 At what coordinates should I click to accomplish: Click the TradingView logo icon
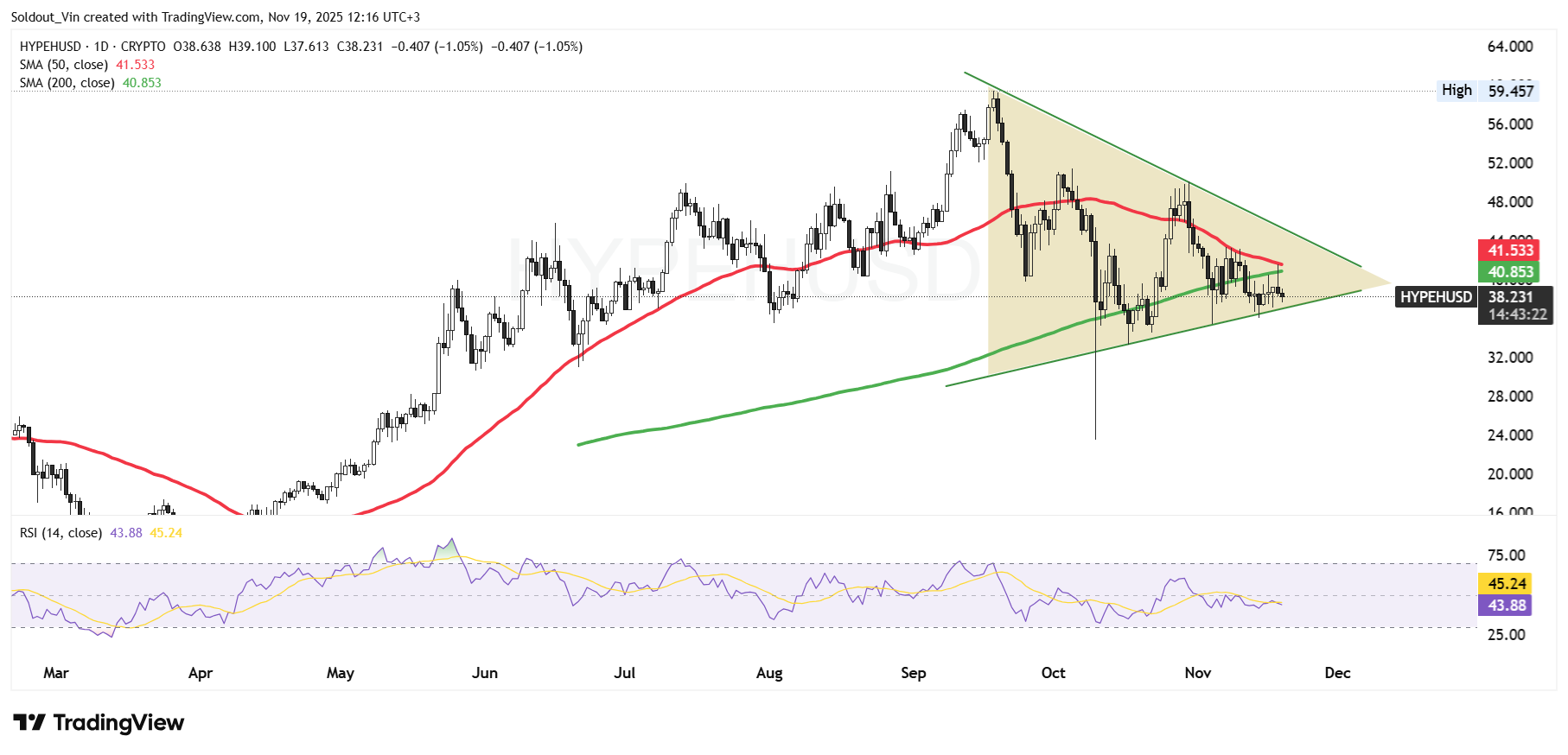pyautogui.click(x=29, y=722)
